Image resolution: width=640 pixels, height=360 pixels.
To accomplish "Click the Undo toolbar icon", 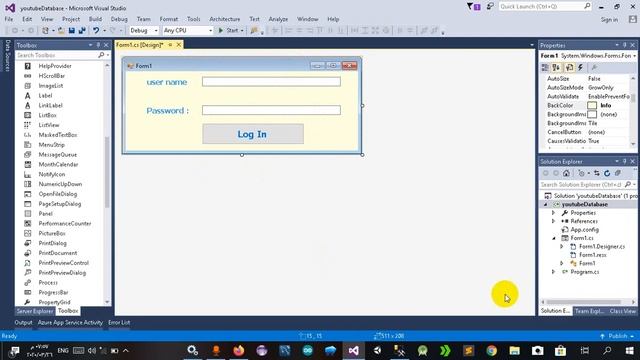I will point(96,31).
